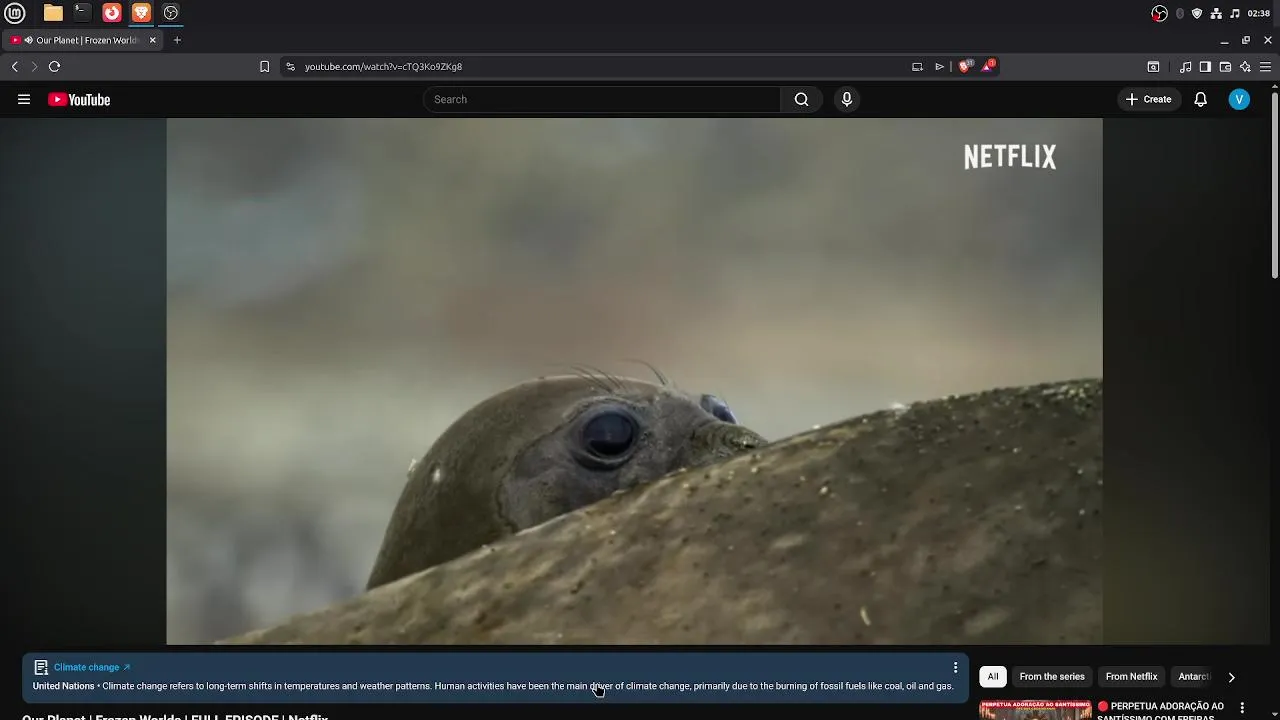This screenshot has height=720, width=1280.
Task: Open the shield security tray icon
Action: [x=1197, y=13]
